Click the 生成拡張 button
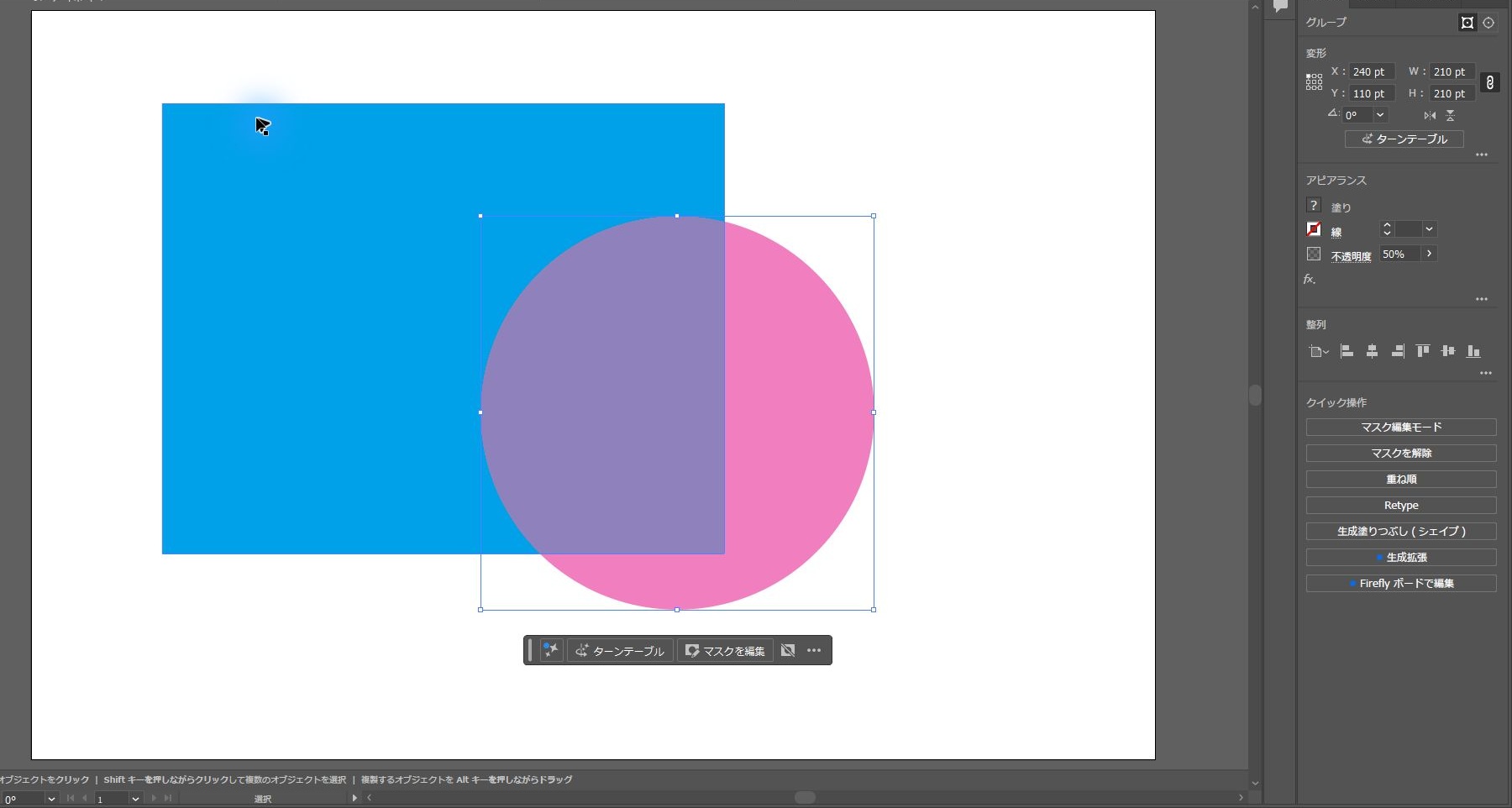This screenshot has height=808, width=1512. pyautogui.click(x=1401, y=558)
